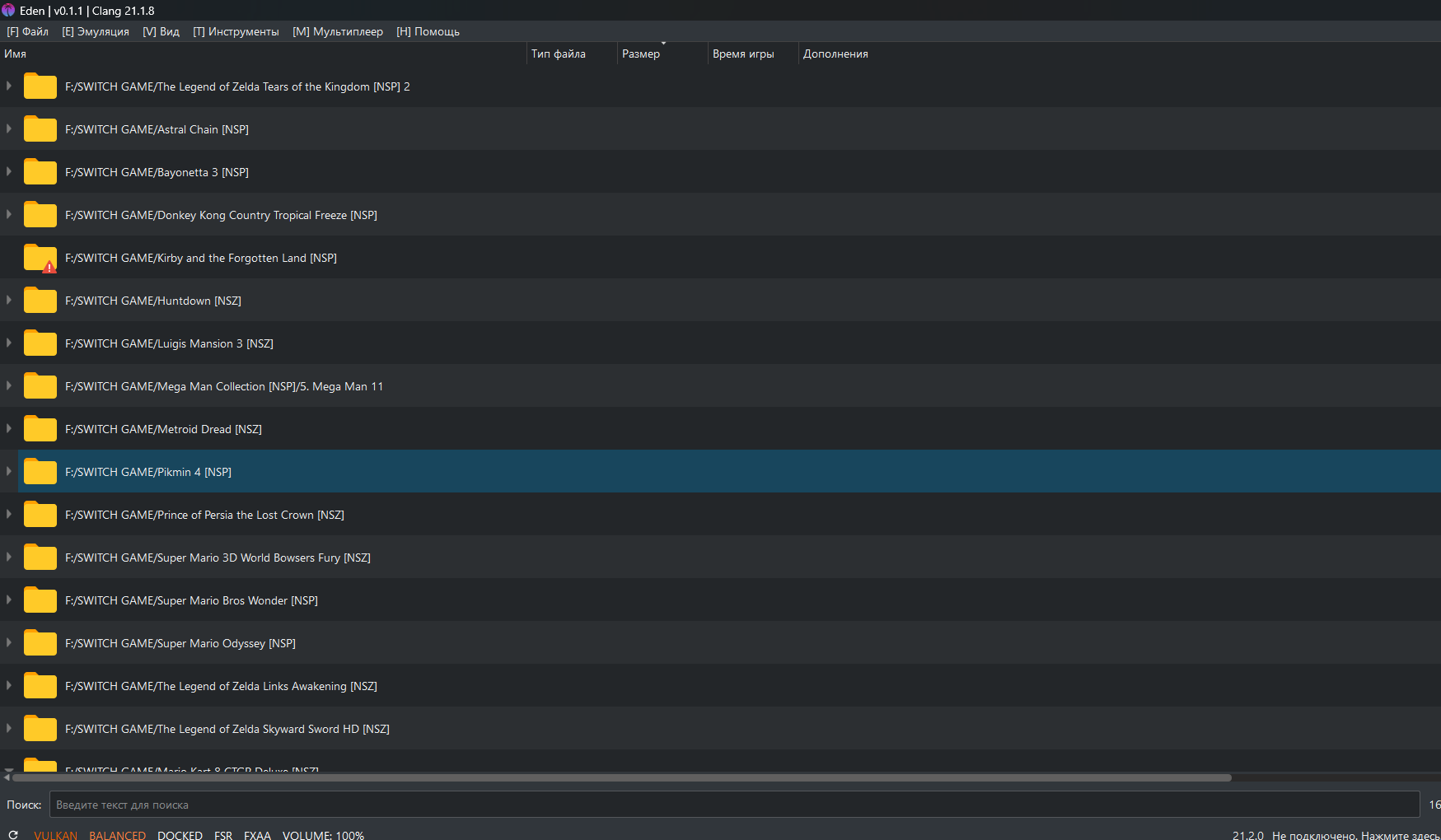Image resolution: width=1441 pixels, height=840 pixels.
Task: Expand the Donkey Kong Country Tropical Freeze folder
Action: click(9, 214)
